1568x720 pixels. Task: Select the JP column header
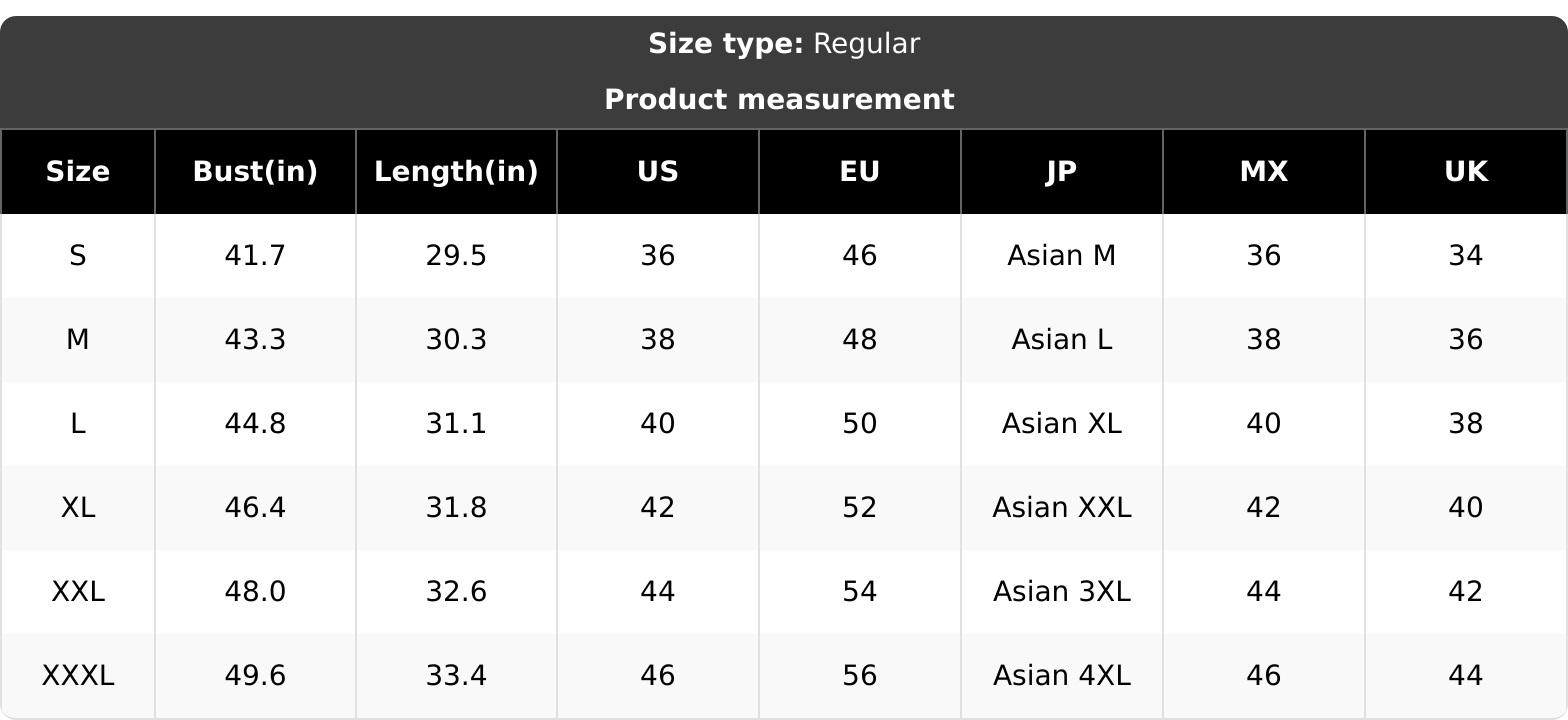tap(1062, 172)
